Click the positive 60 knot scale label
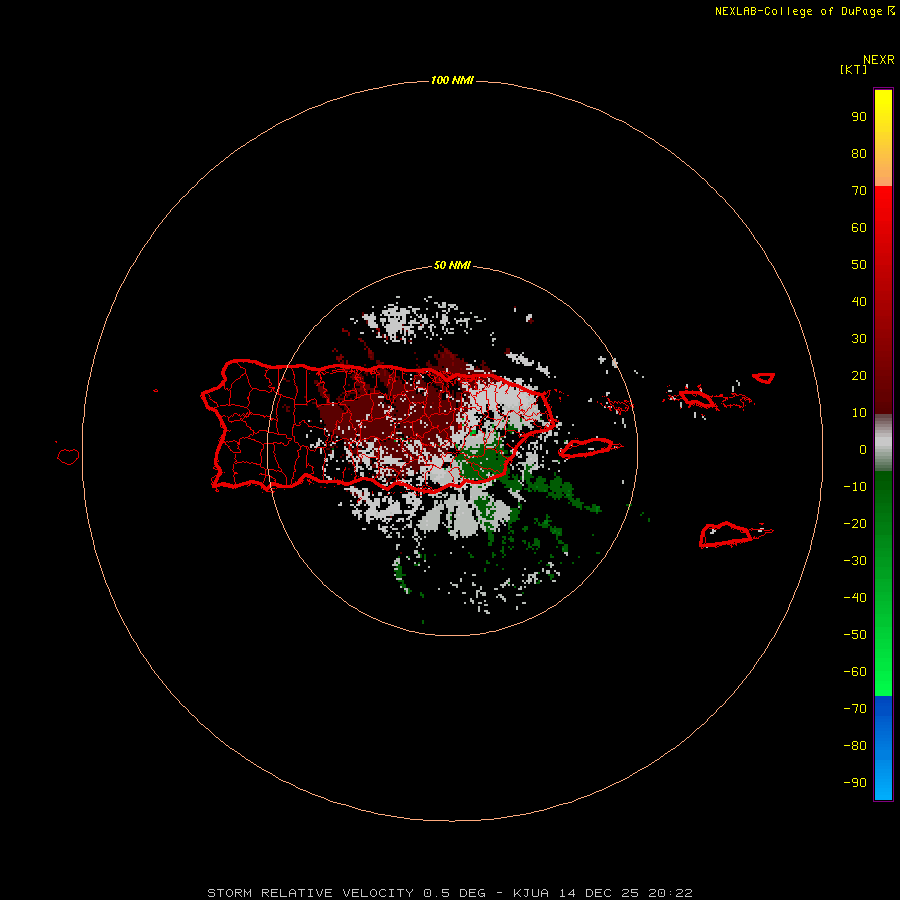 [x=859, y=227]
